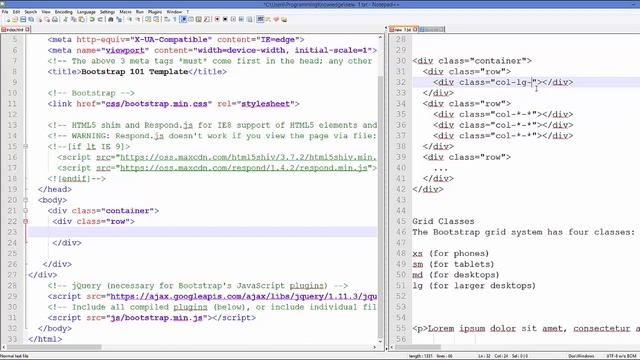Image resolution: width=640 pixels, height=360 pixels.
Task: Collapse the fold marker at line 15
Action: pos(25,146)
